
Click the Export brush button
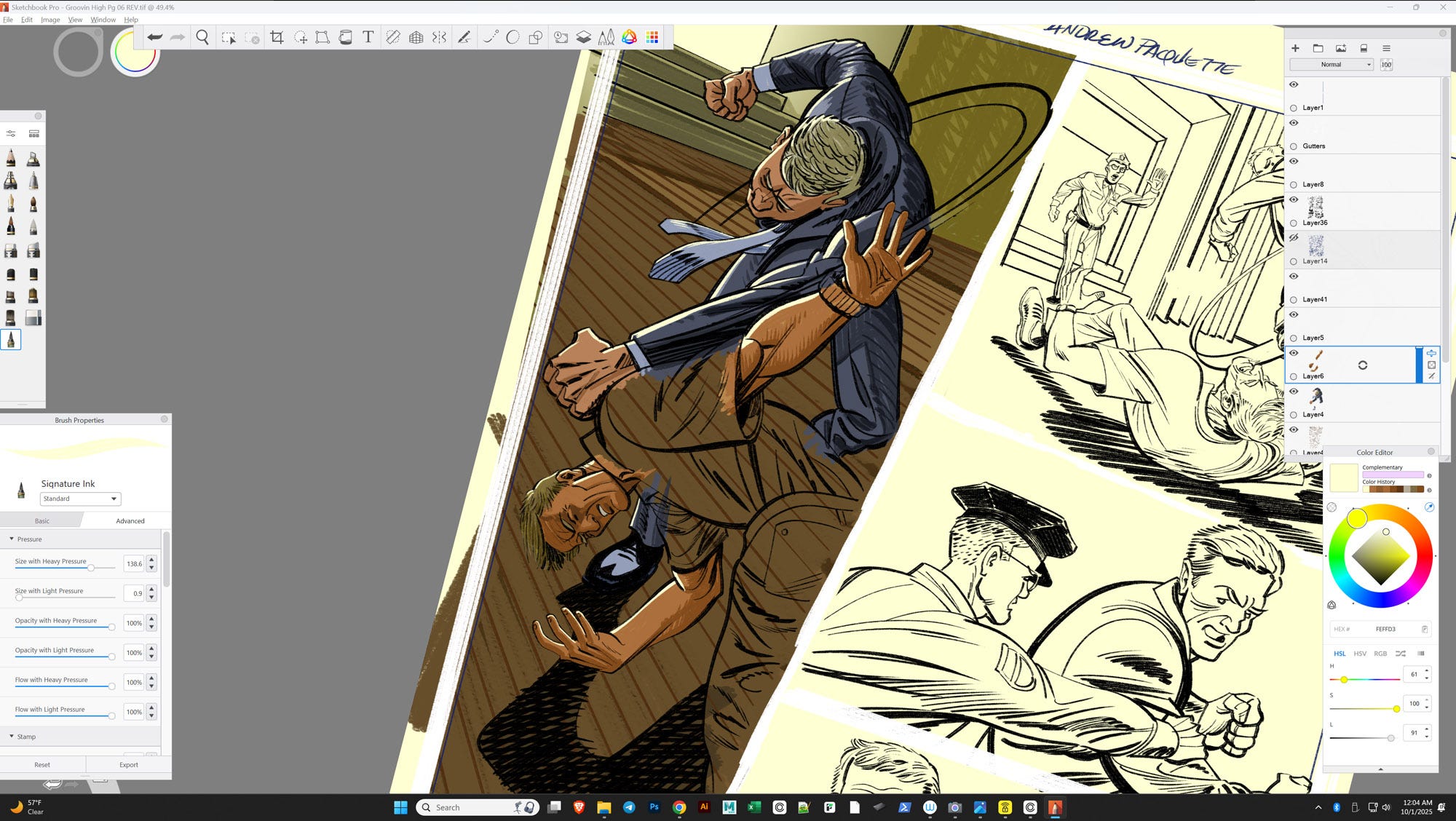129,765
